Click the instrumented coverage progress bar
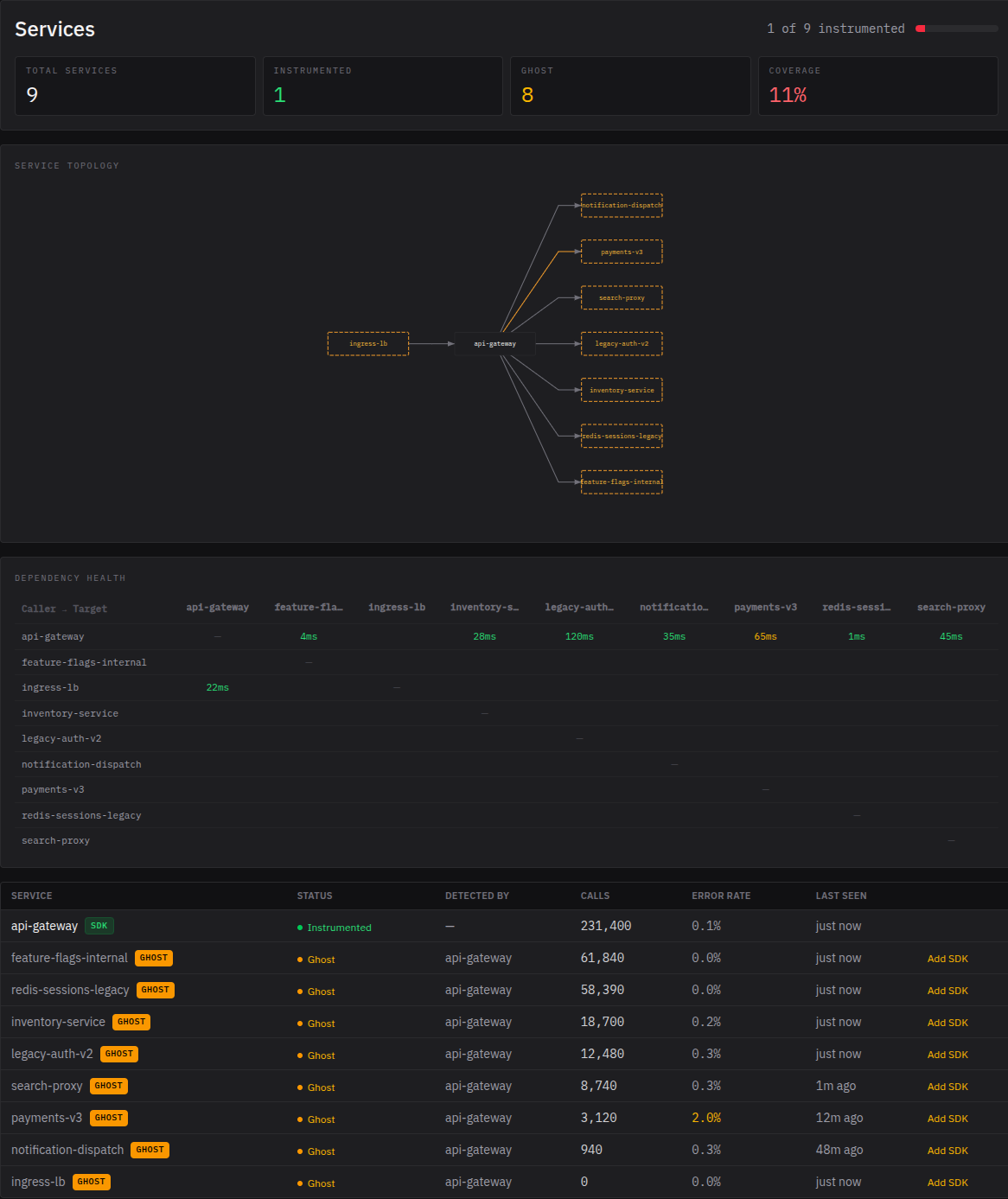This screenshot has height=1199, width=1008. 956,29
